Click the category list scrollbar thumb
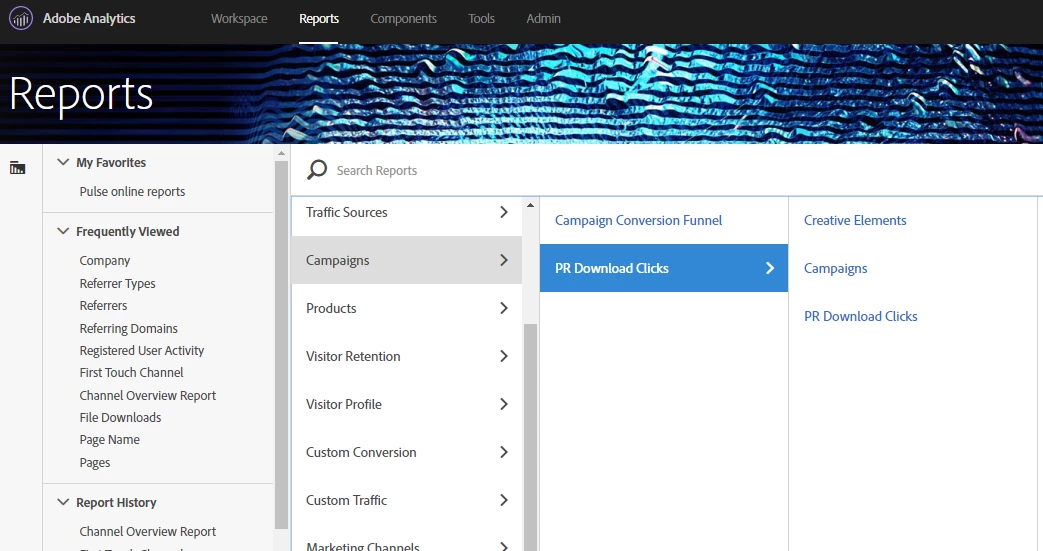This screenshot has height=551, width=1043. (x=530, y=437)
